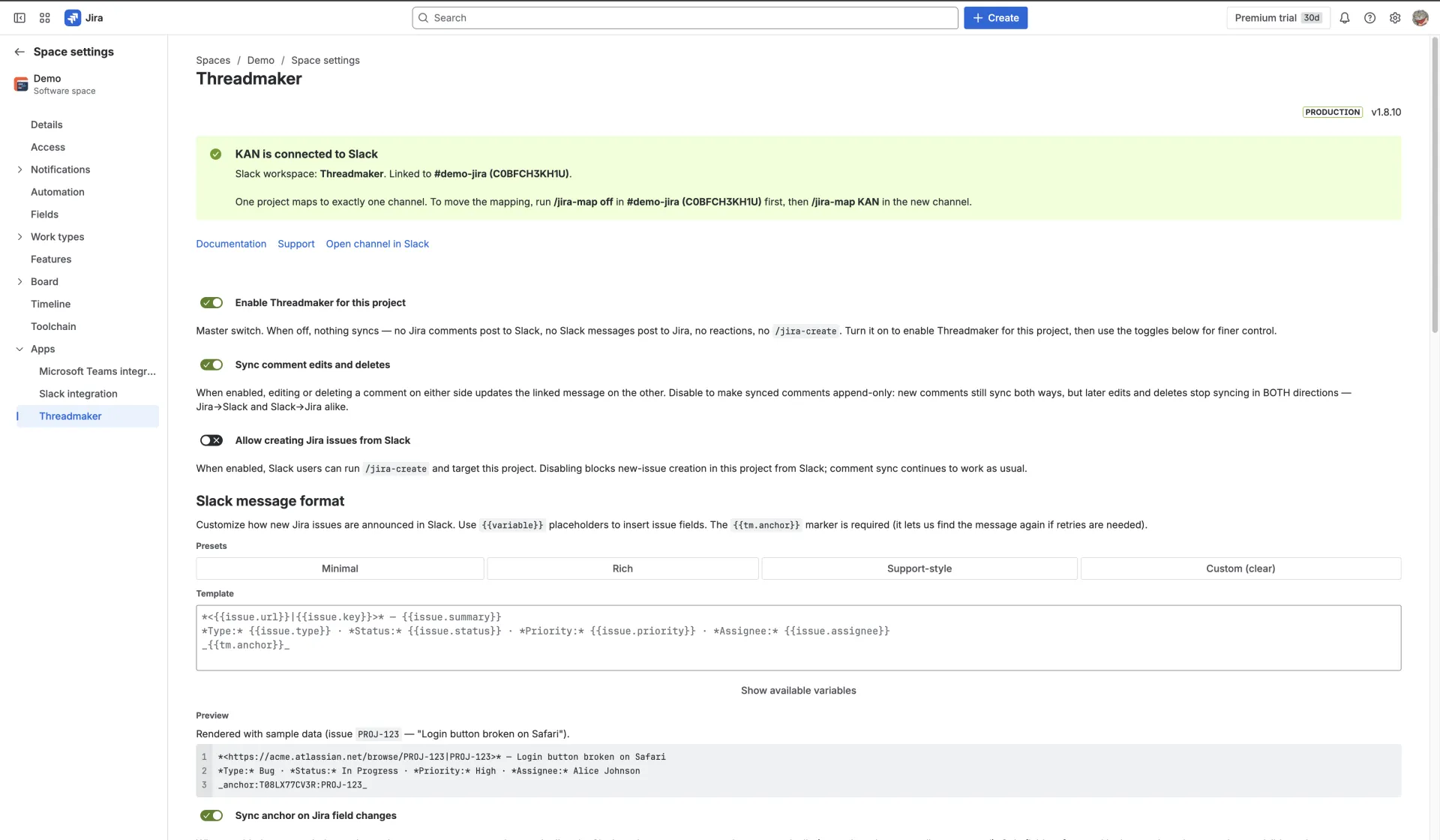Select the Minimal preset

pos(340,568)
